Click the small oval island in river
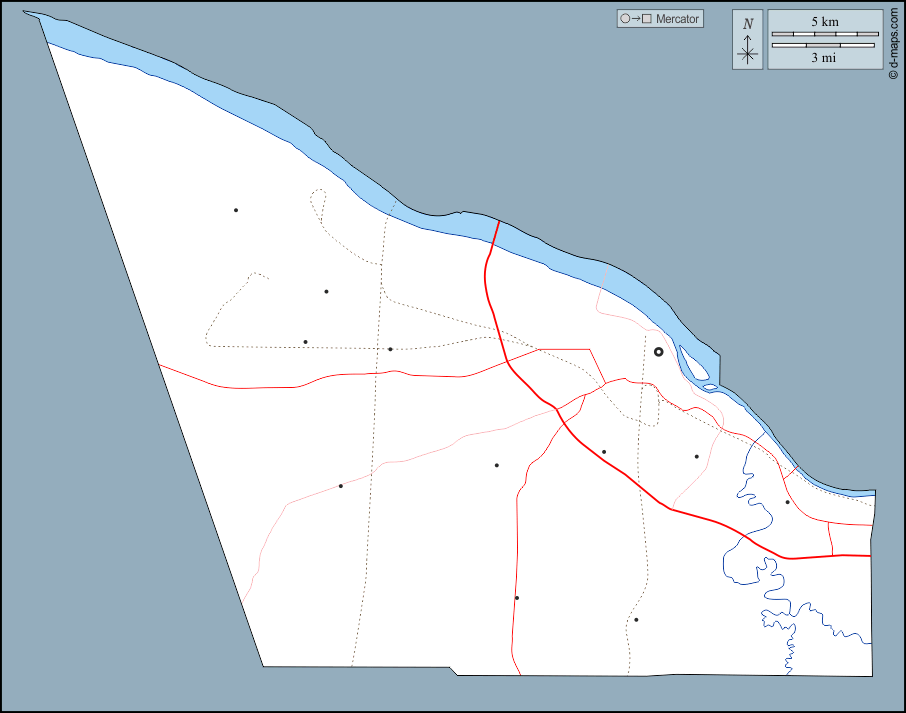 point(709,387)
